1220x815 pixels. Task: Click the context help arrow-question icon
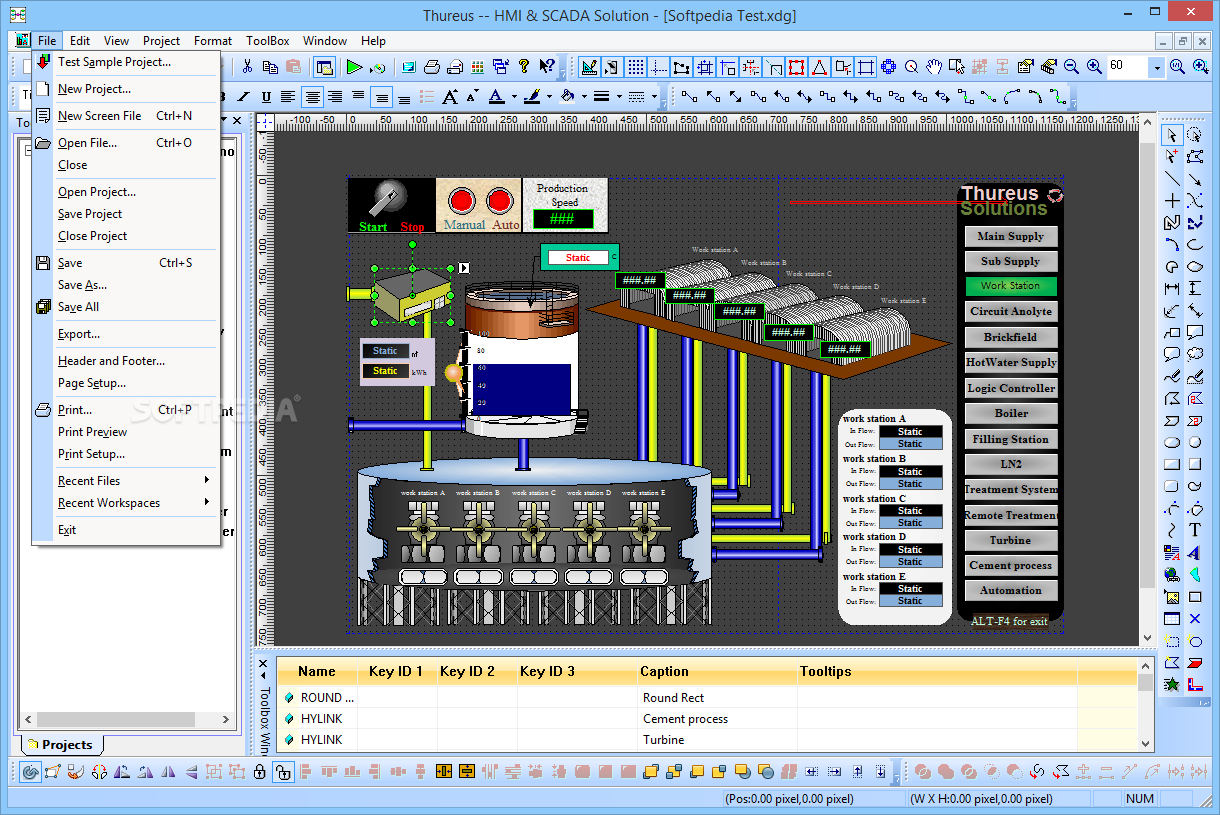[x=546, y=67]
